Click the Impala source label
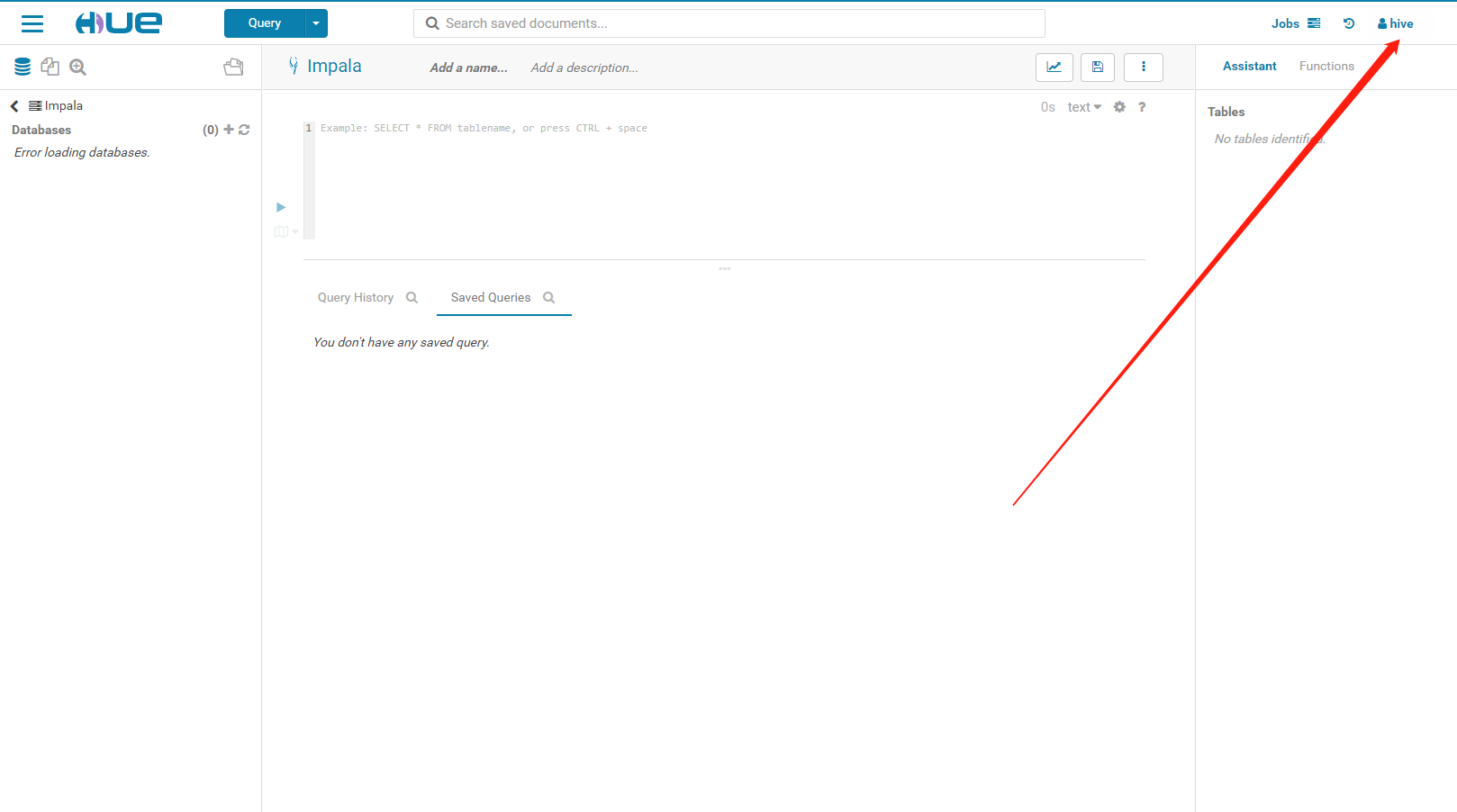Screen dimensions: 1457x812 click(63, 105)
